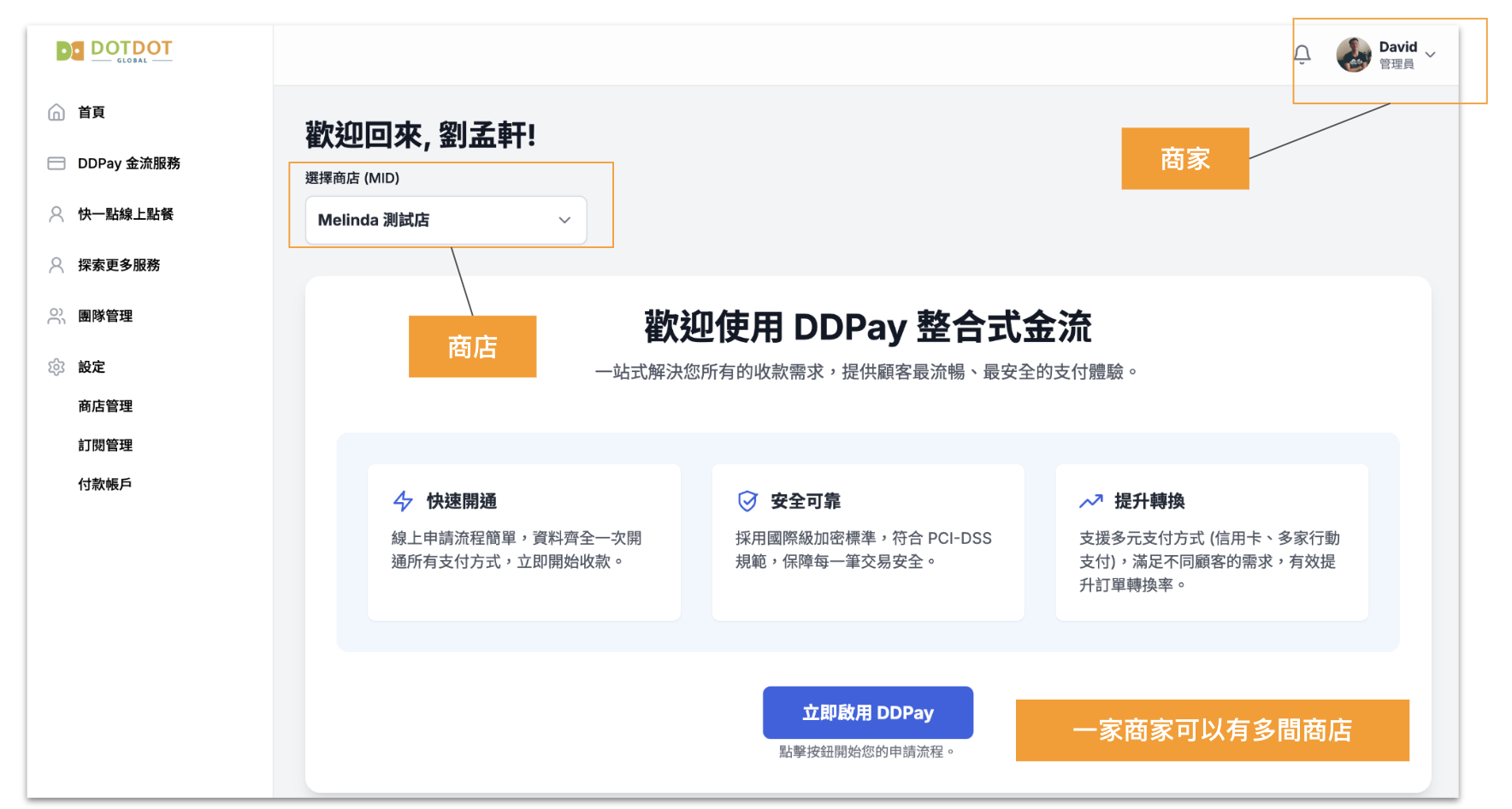Click the home icon beside 首頁
Viewport: 1512px width, 809px height.
(x=56, y=112)
